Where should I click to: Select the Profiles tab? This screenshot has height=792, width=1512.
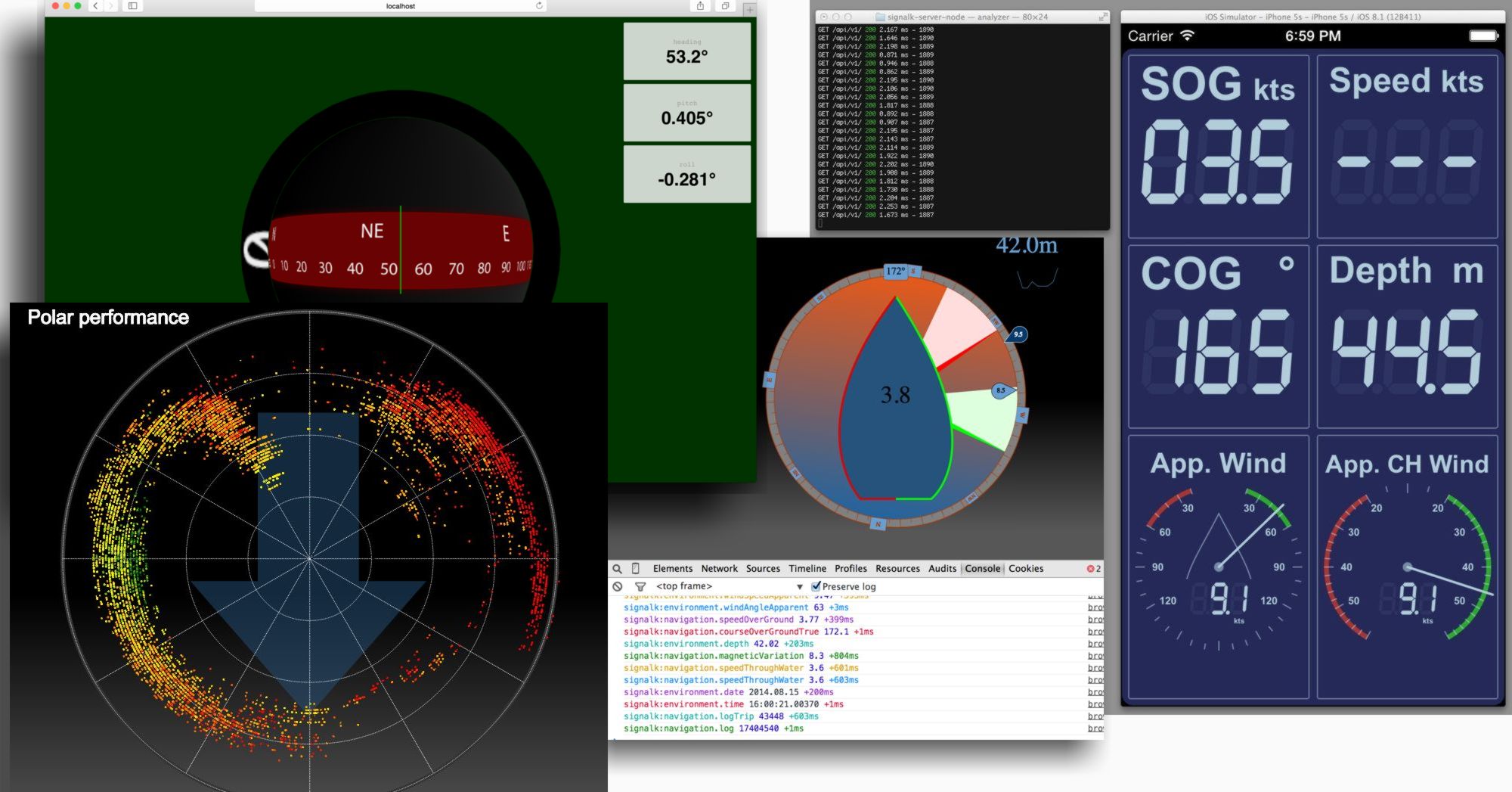pyautogui.click(x=850, y=569)
